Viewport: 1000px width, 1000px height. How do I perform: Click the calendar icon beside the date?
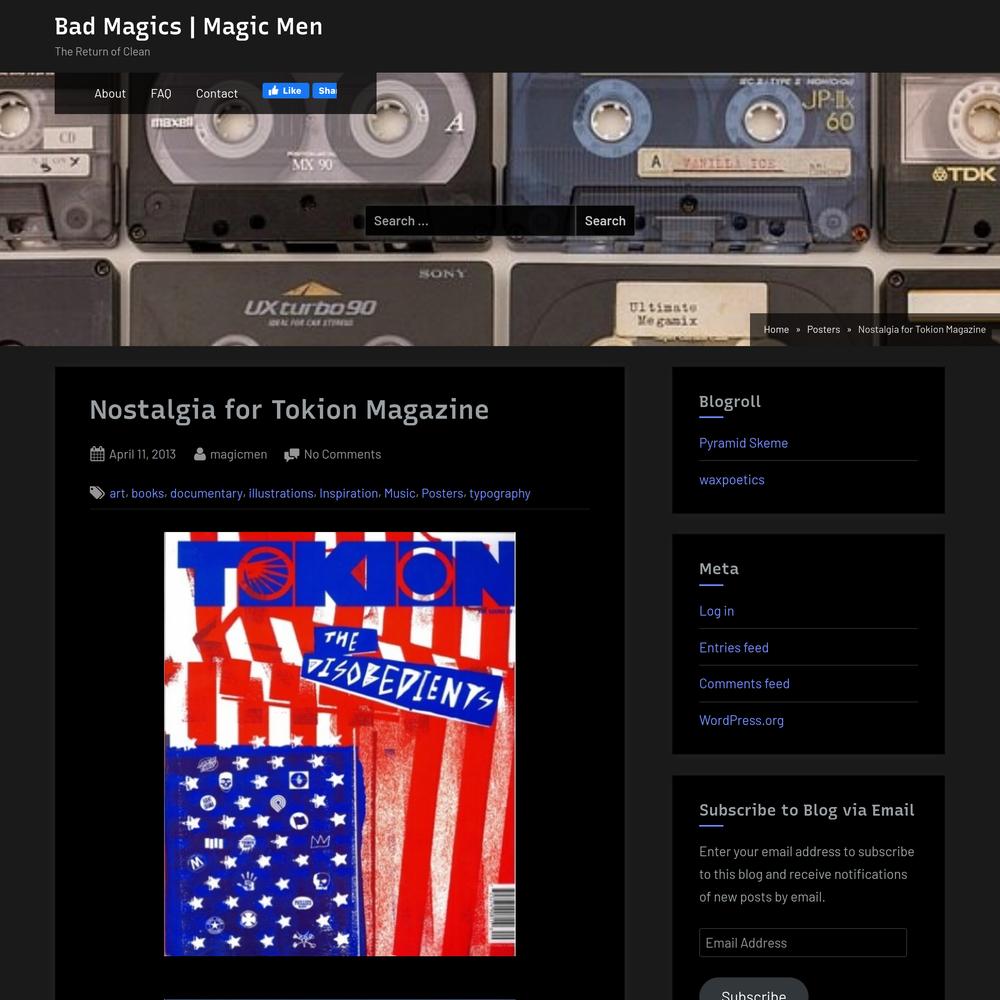coord(97,454)
